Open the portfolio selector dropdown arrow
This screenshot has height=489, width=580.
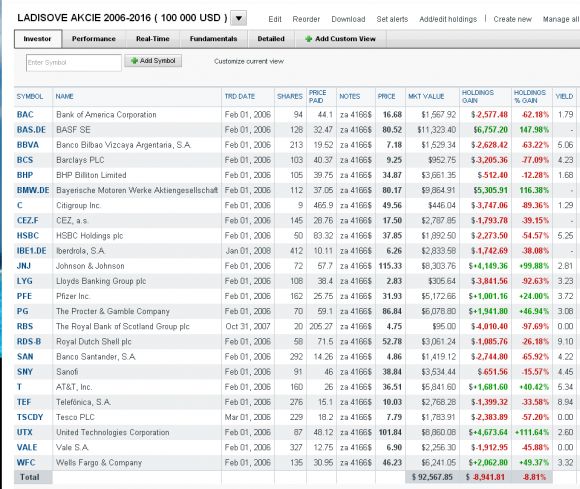(239, 18)
